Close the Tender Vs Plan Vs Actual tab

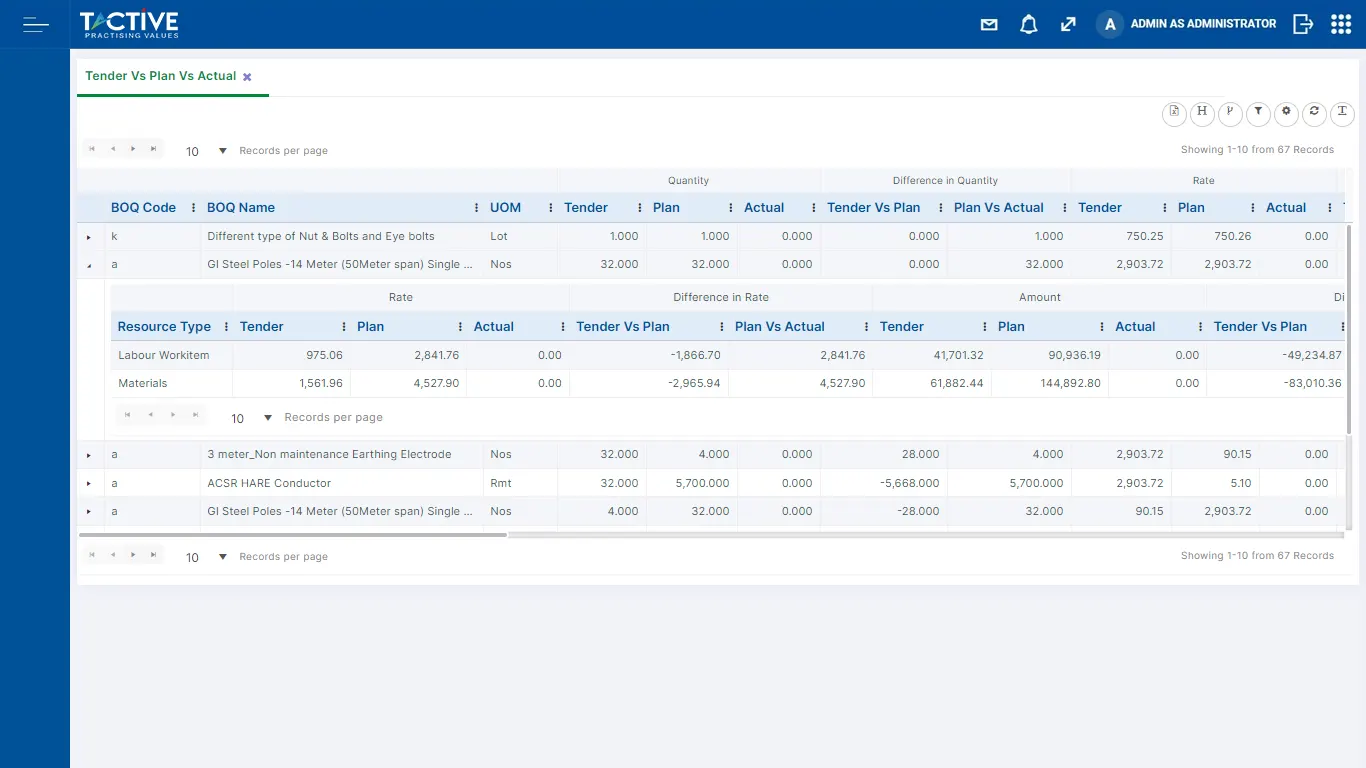click(247, 77)
